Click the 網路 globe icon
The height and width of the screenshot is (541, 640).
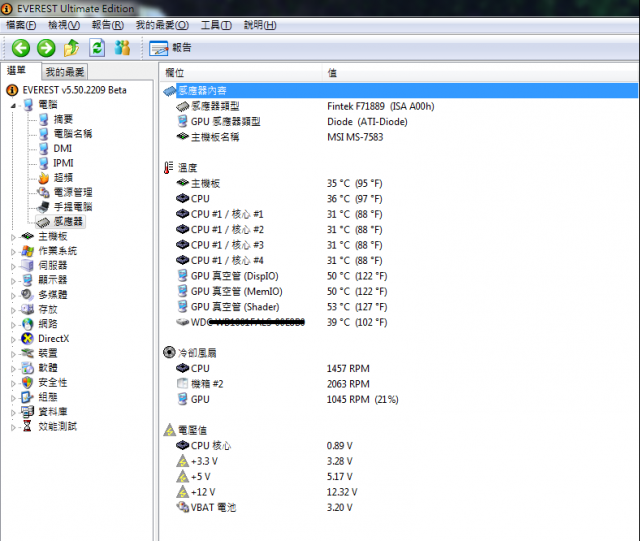coord(27,324)
